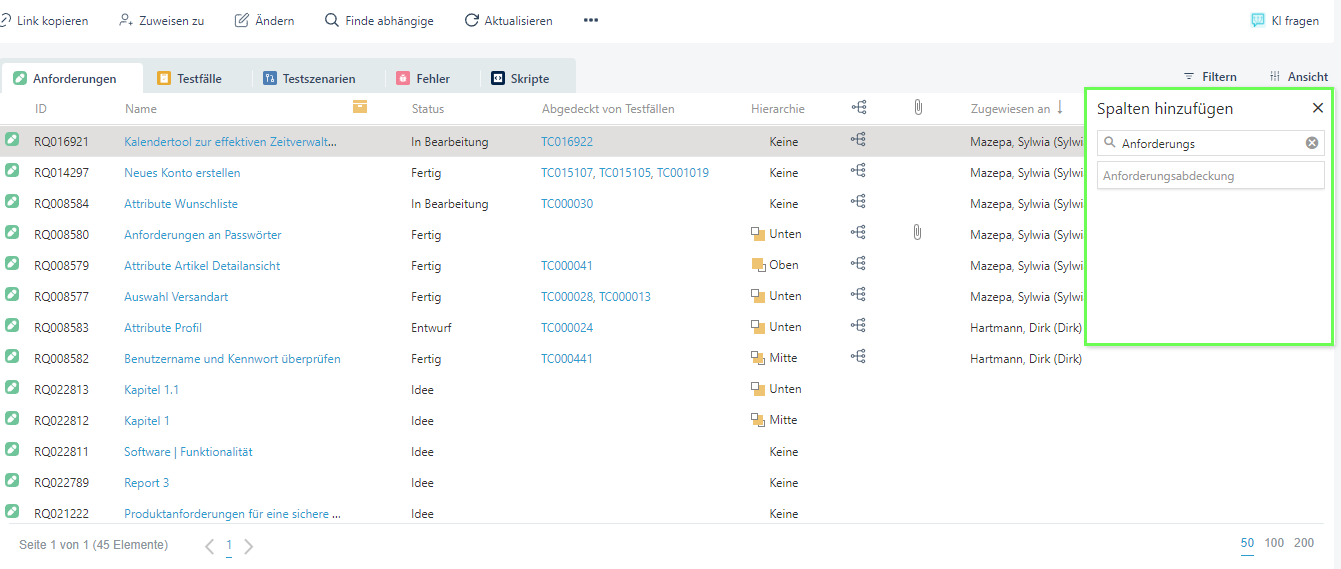
Task: Open the KI fragen assistant
Action: click(1285, 20)
